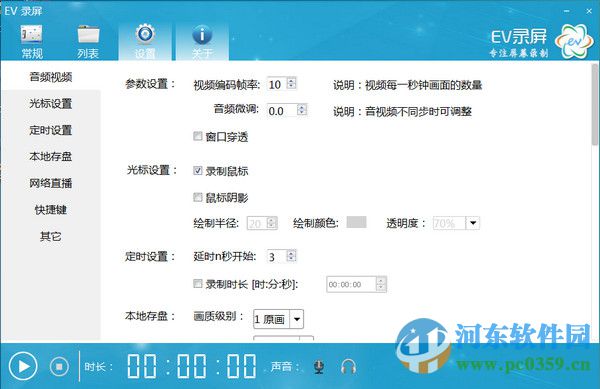Enable the 窗口穿透 checkbox
Screen dimensions: 600x389
click(197, 136)
